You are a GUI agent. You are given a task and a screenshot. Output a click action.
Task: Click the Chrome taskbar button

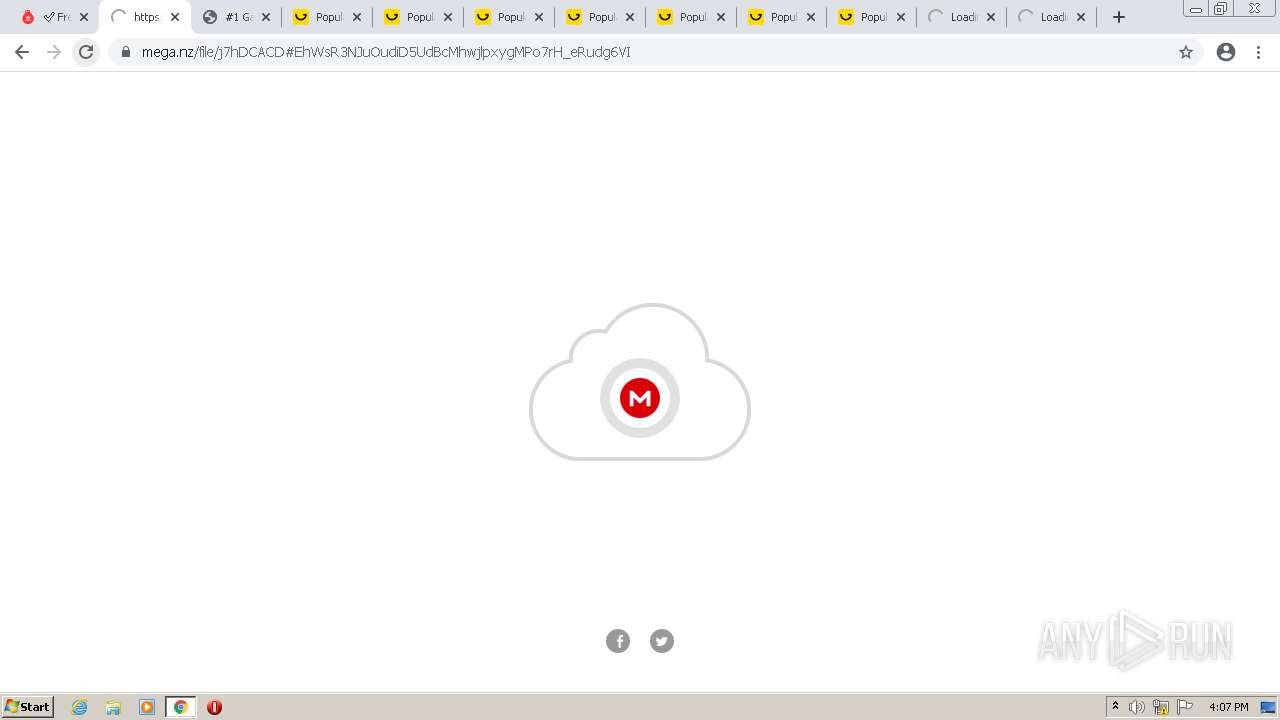(x=180, y=707)
